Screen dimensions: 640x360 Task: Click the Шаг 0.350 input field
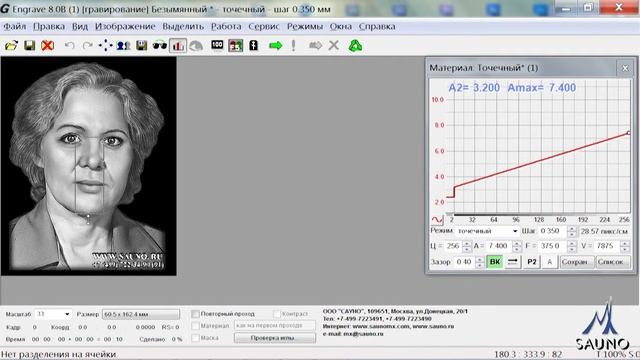(x=552, y=231)
